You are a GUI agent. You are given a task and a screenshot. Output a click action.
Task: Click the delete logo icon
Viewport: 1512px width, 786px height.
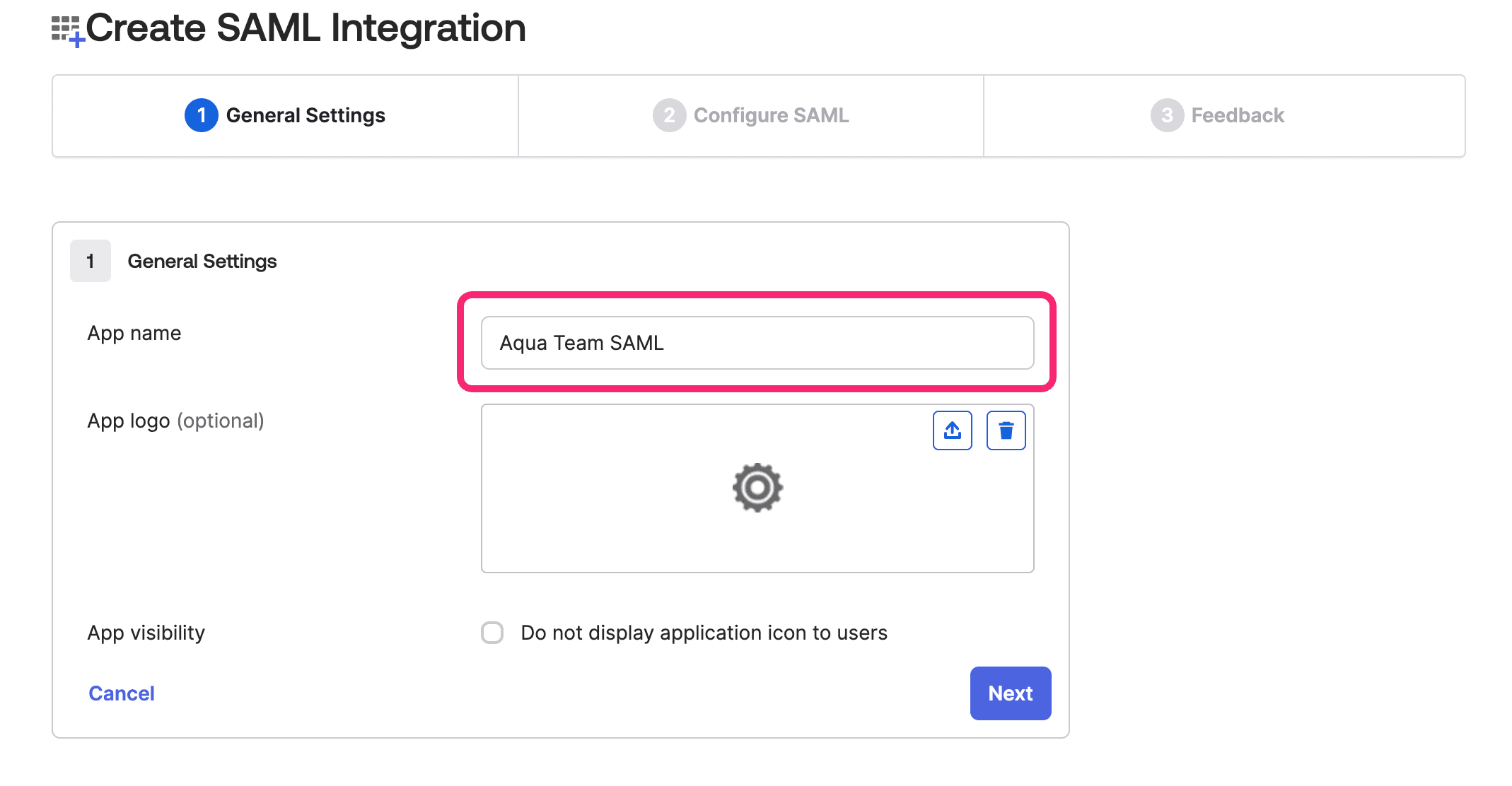[x=1007, y=430]
